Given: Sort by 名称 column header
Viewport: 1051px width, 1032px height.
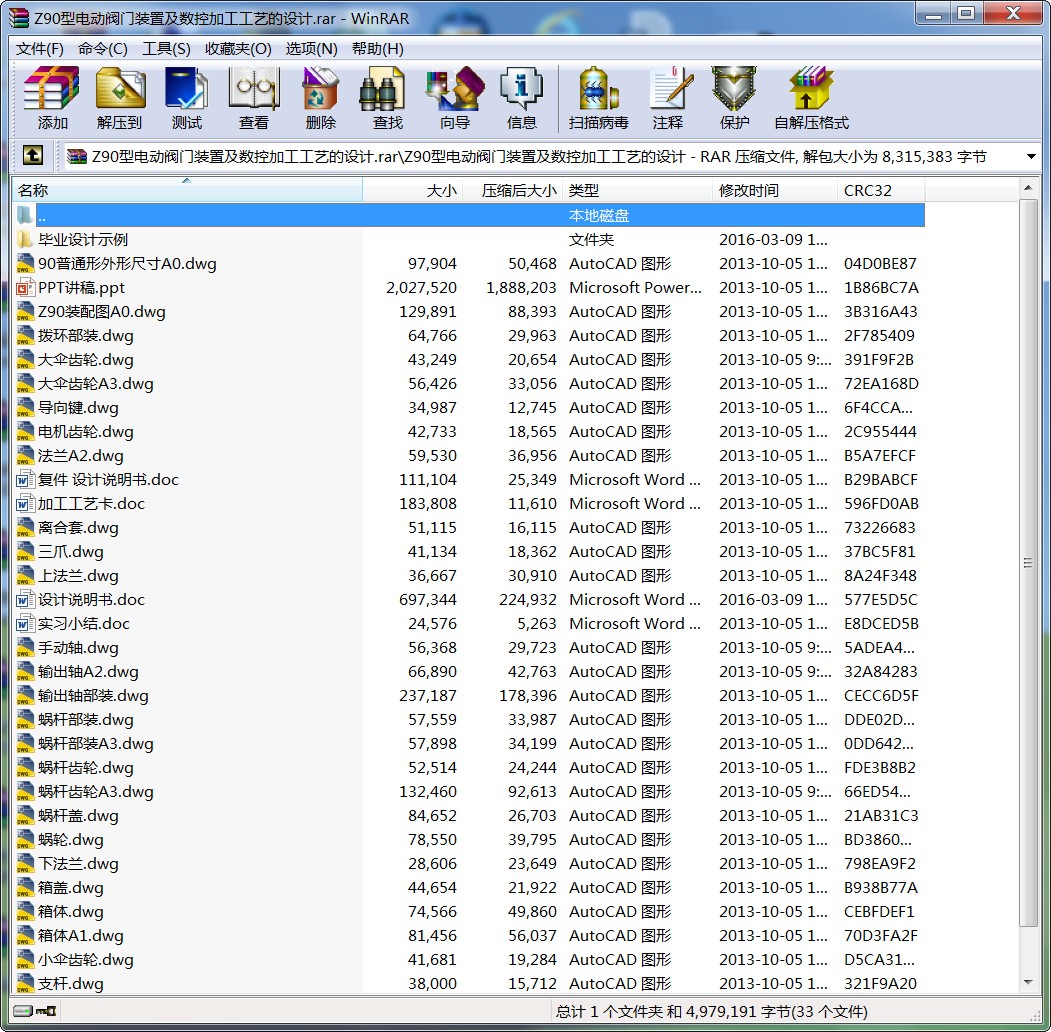Looking at the screenshot, I should tap(187, 190).
